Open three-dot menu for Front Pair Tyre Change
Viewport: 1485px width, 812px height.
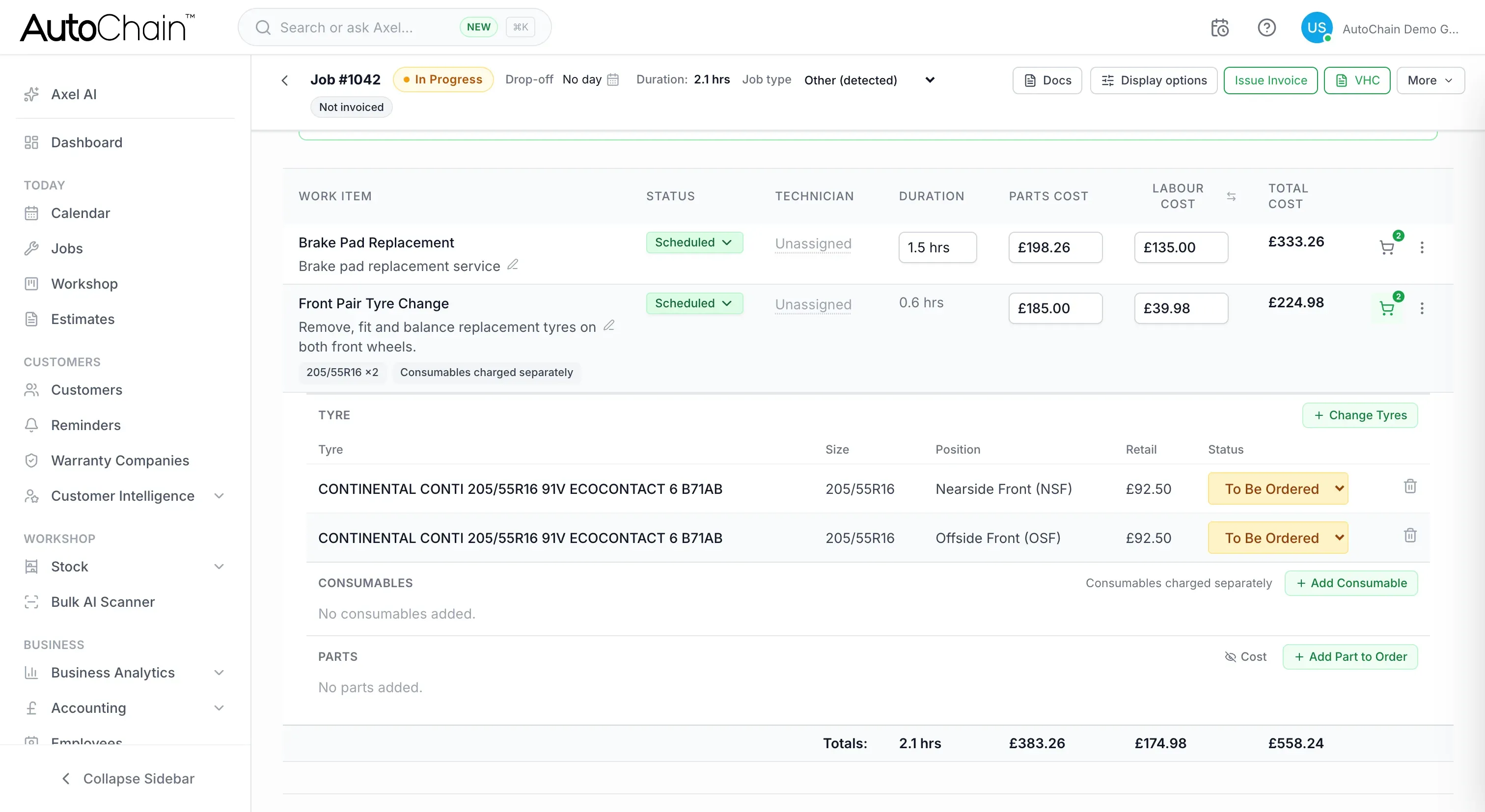1422,308
